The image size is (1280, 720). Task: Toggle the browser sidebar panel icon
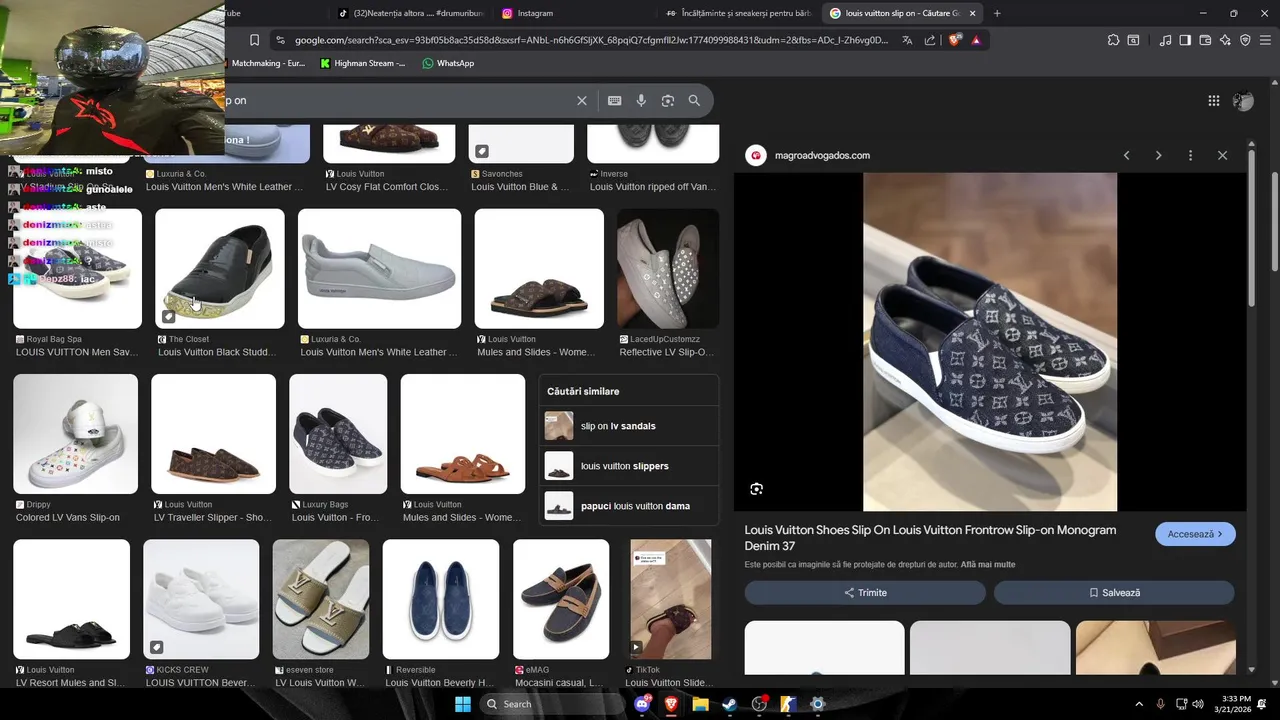click(1185, 40)
